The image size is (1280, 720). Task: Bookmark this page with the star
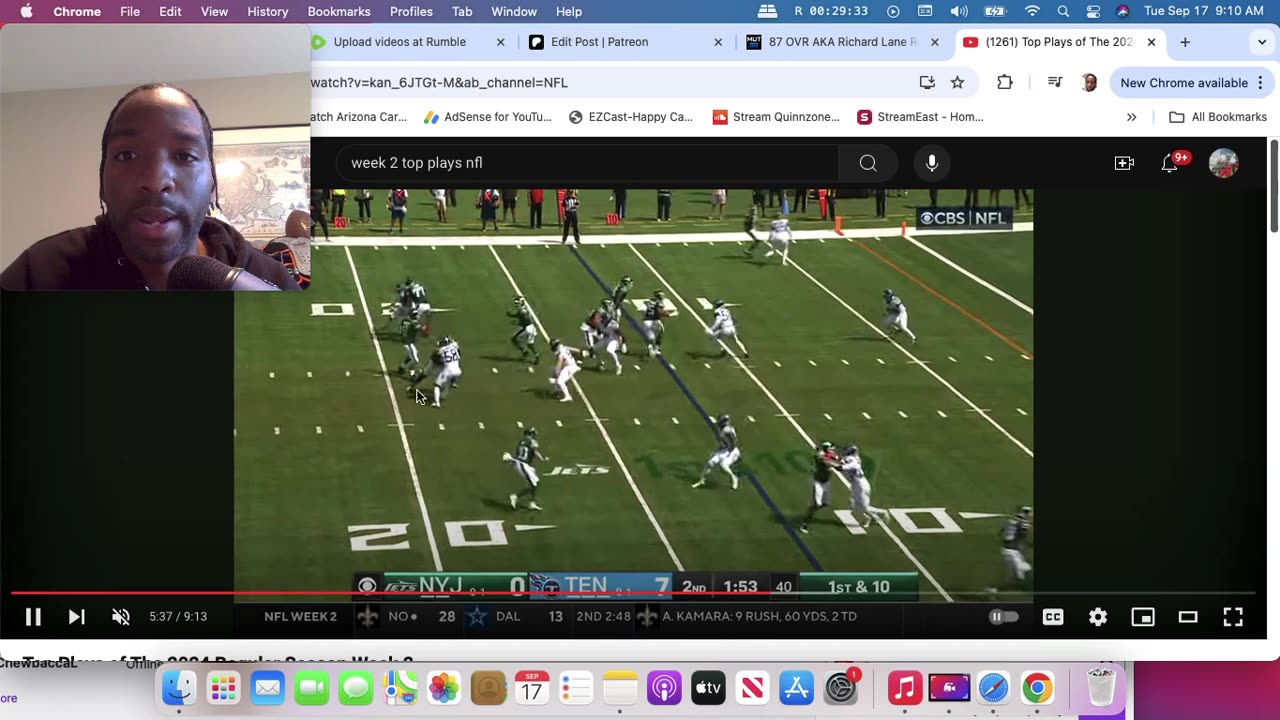958,83
